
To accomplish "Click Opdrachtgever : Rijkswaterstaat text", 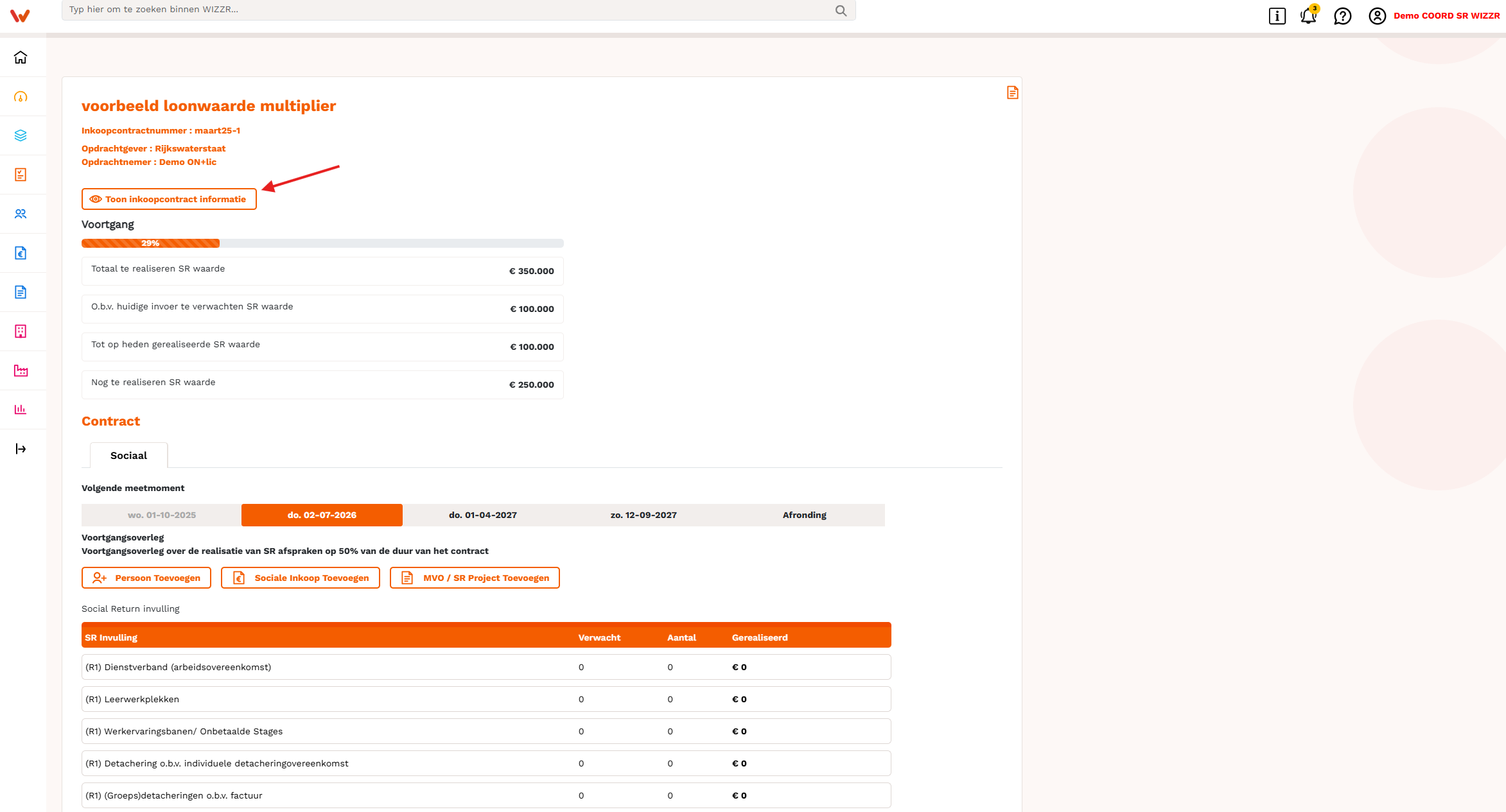I will tap(153, 148).
